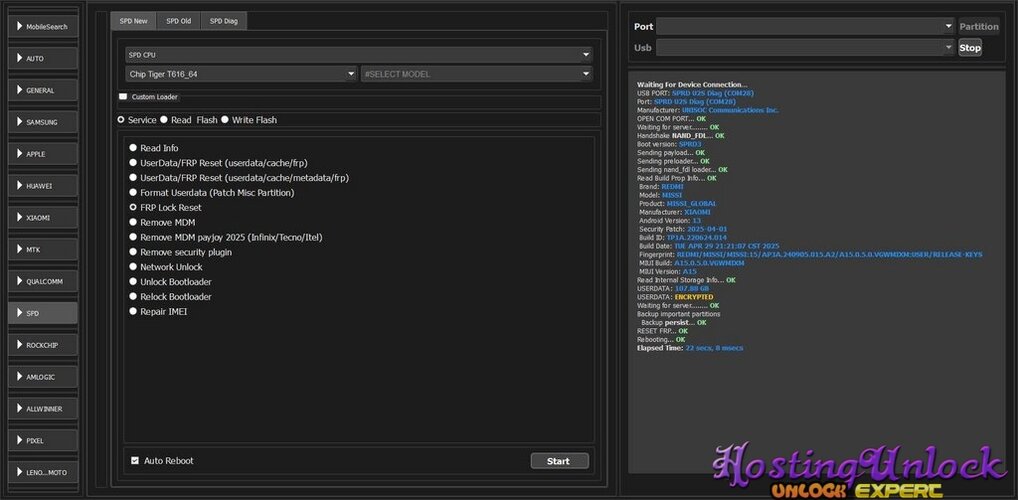The image size is (1018, 500).
Task: Switch to the SPD Old tab
Action: coord(179,21)
